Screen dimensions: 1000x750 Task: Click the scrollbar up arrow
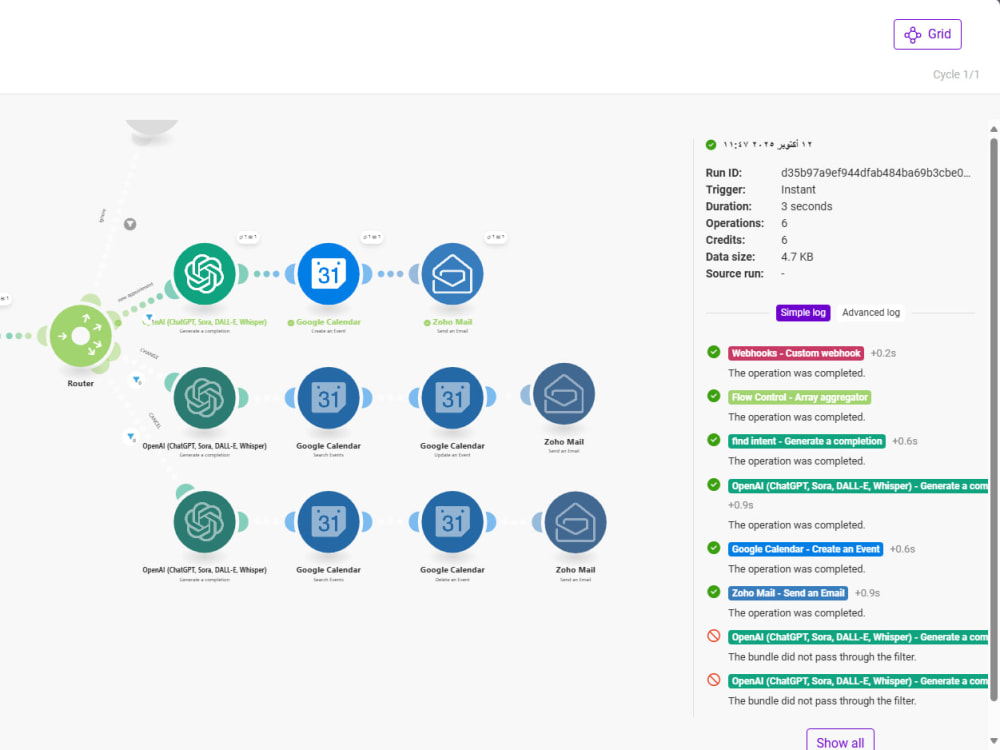point(994,129)
